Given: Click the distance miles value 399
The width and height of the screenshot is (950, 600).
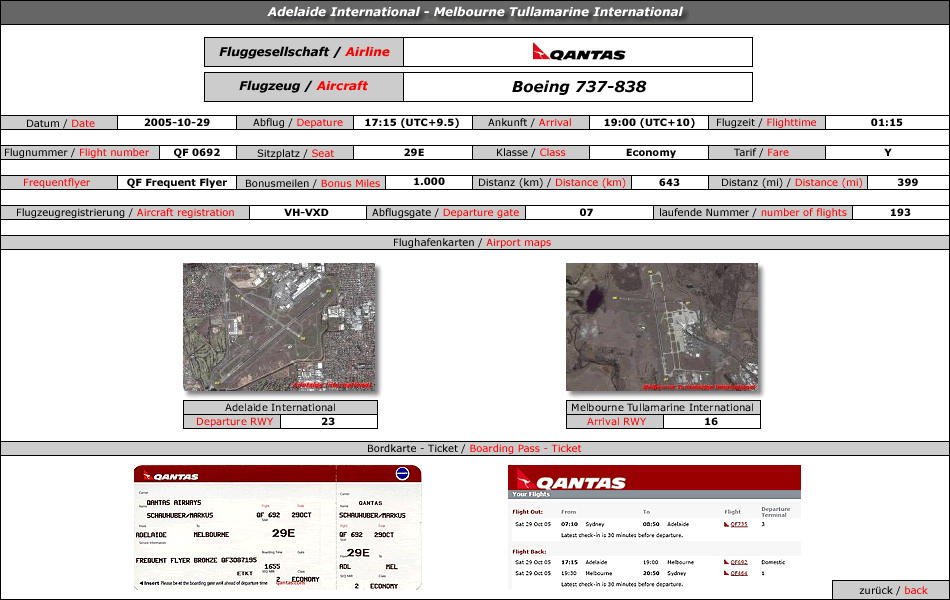Looking at the screenshot, I should (908, 182).
